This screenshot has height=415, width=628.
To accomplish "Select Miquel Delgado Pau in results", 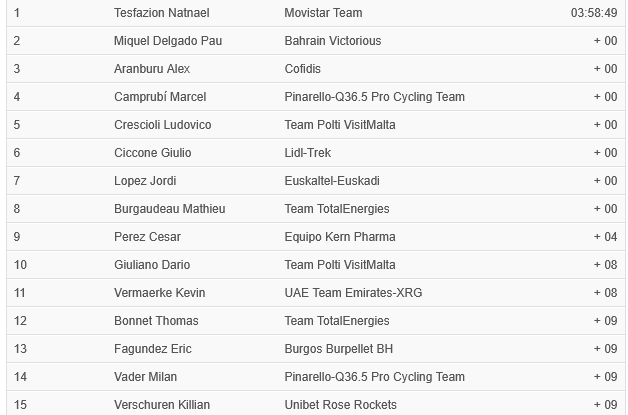I will 168,41.
